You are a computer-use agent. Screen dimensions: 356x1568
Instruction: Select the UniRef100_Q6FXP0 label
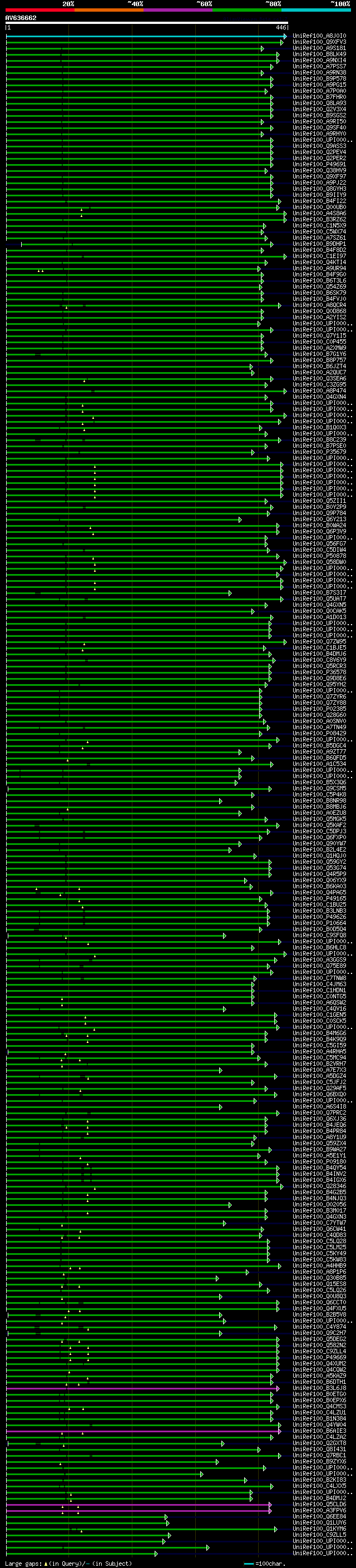click(319, 838)
